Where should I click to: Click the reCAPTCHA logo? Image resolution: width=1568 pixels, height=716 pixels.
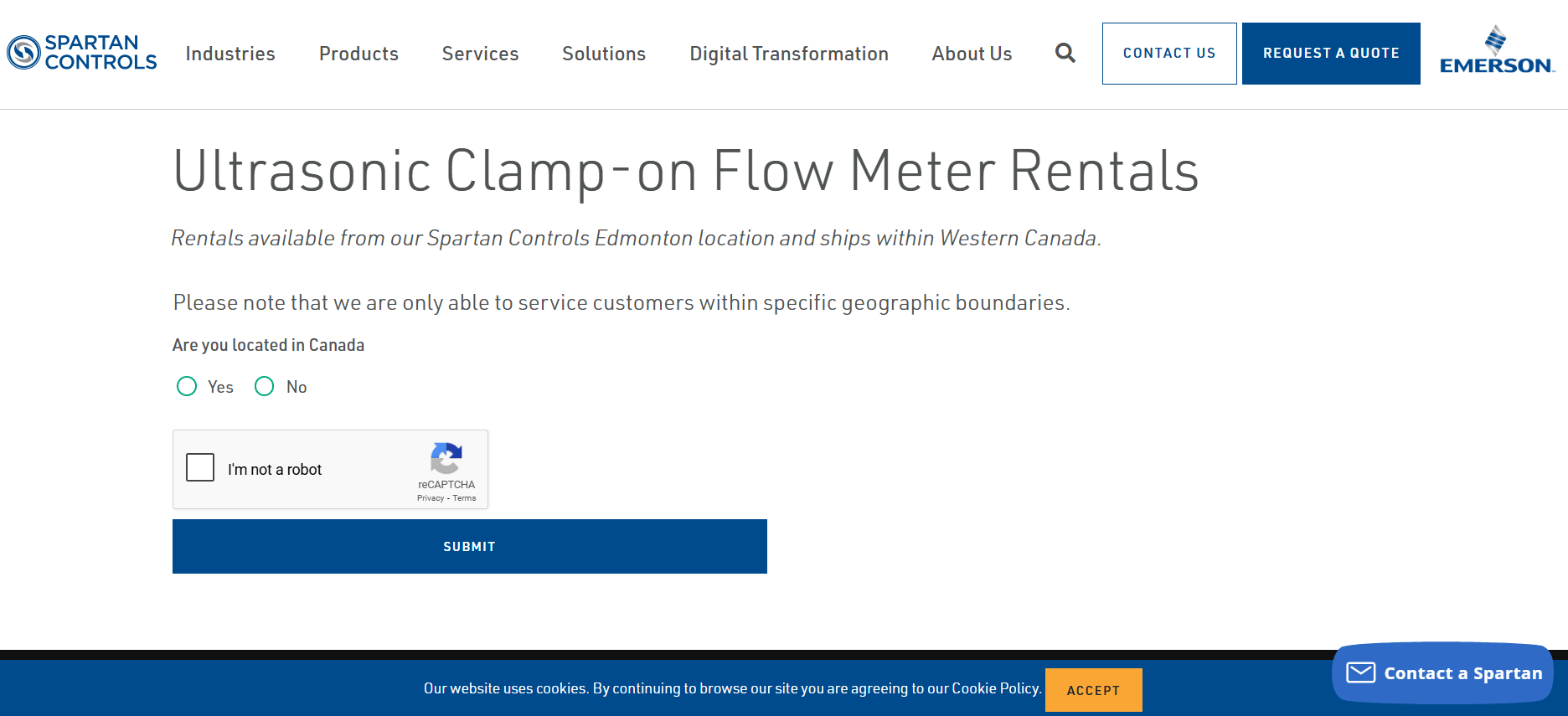coord(446,459)
